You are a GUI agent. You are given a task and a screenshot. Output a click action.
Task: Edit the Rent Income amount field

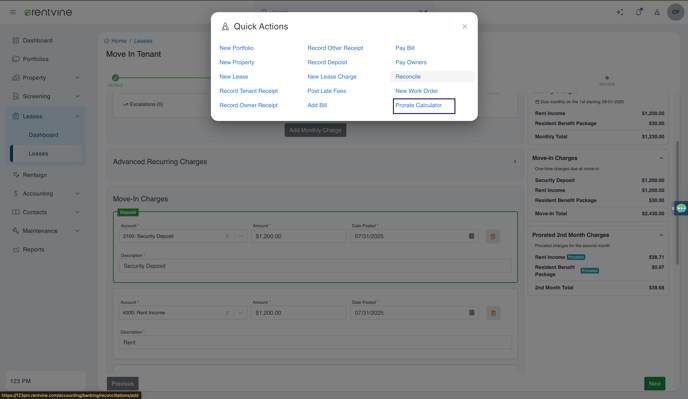(x=299, y=313)
